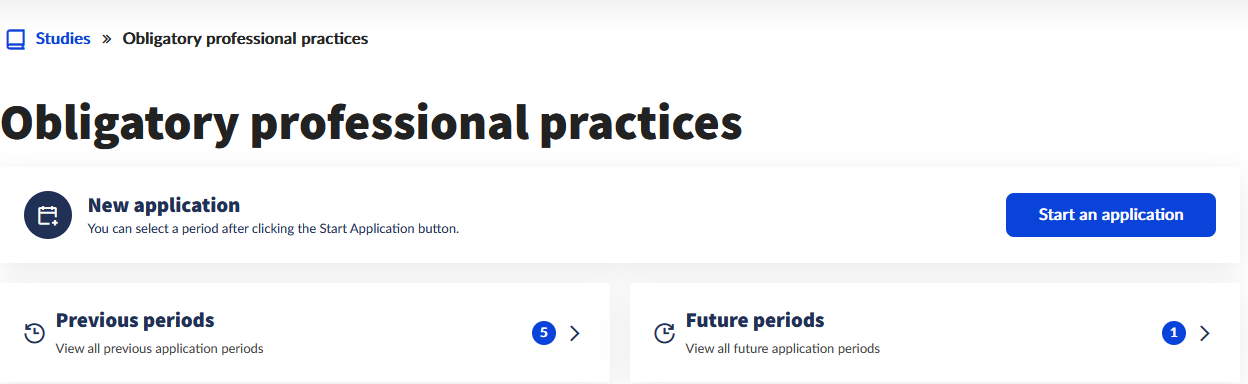Click the badge showing 1 future period
Viewport: 1248px width, 384px height.
pos(1174,333)
